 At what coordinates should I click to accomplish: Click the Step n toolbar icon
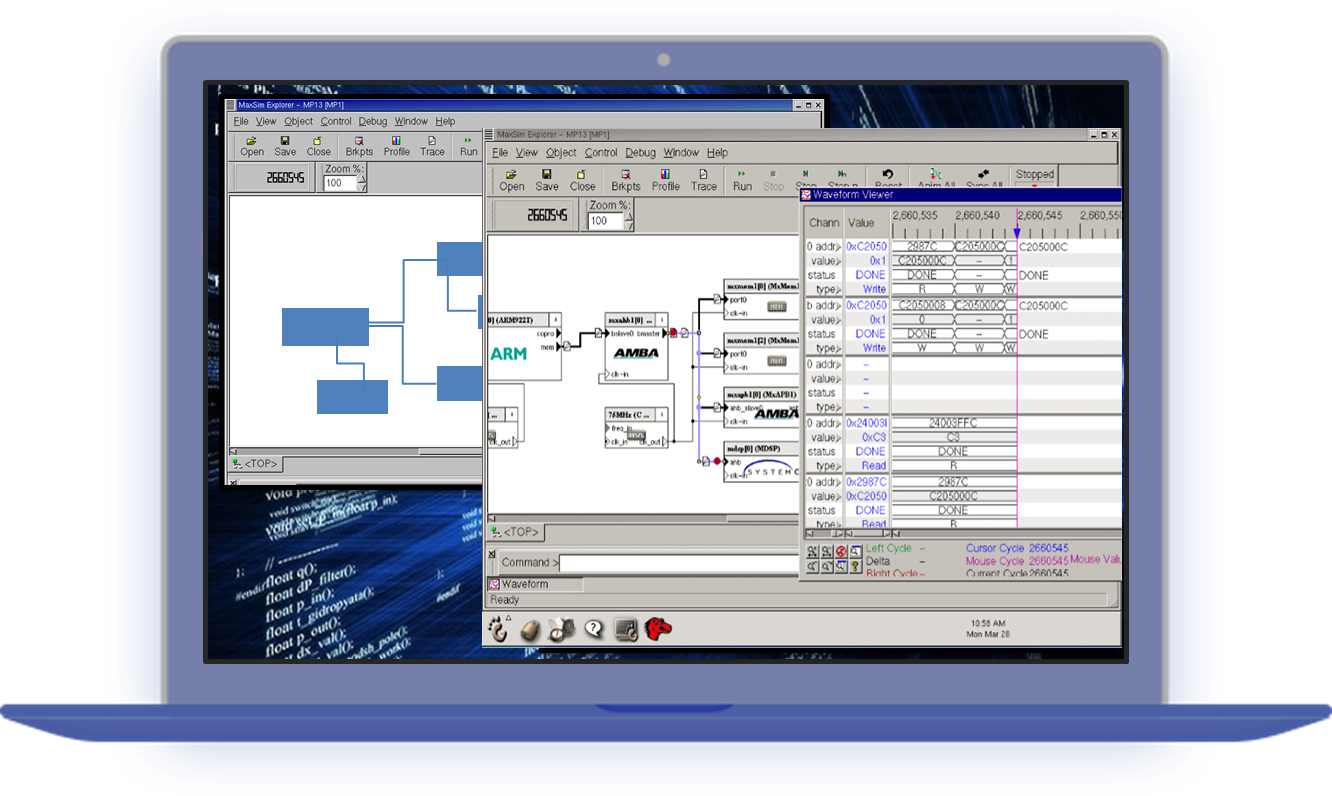tap(842, 178)
